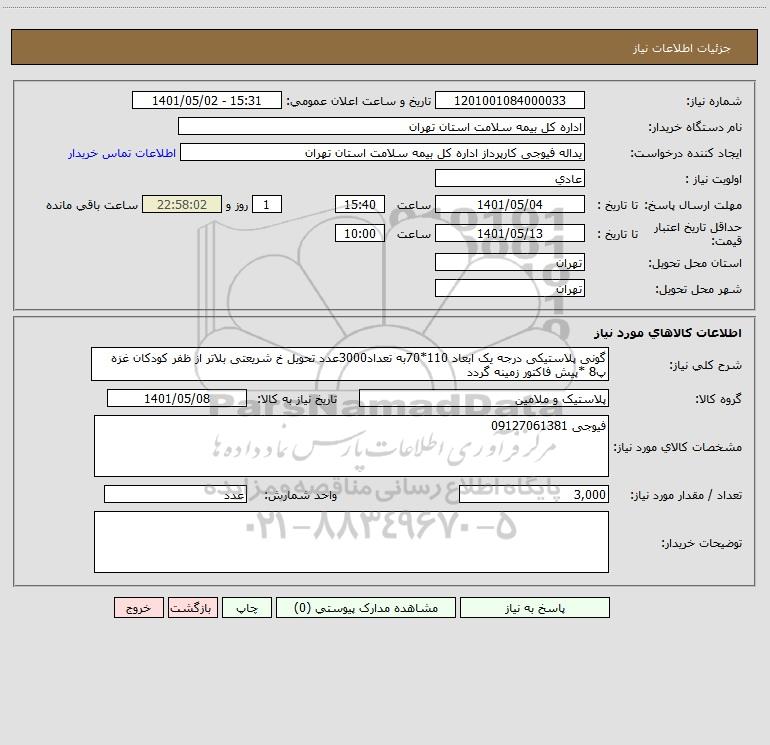This screenshot has height=745, width=770.
Task: Click the general need description text box
Action: click(350, 364)
